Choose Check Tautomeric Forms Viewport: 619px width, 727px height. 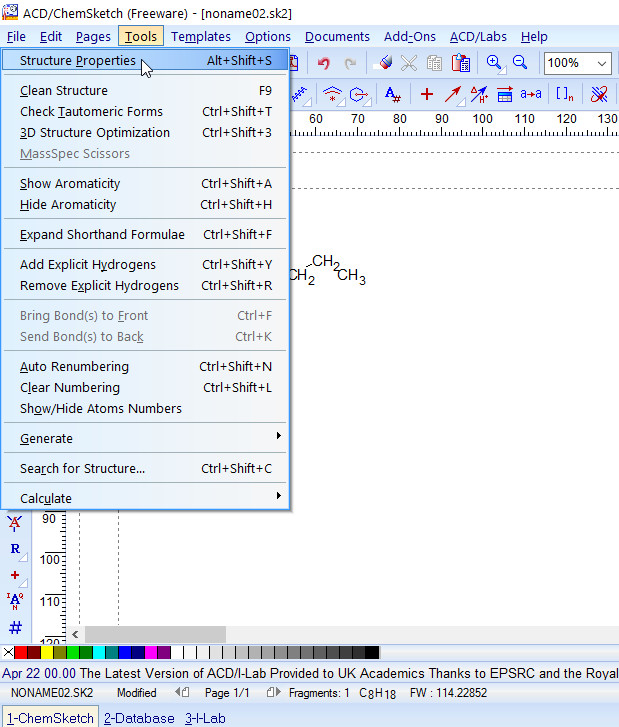[145, 112]
